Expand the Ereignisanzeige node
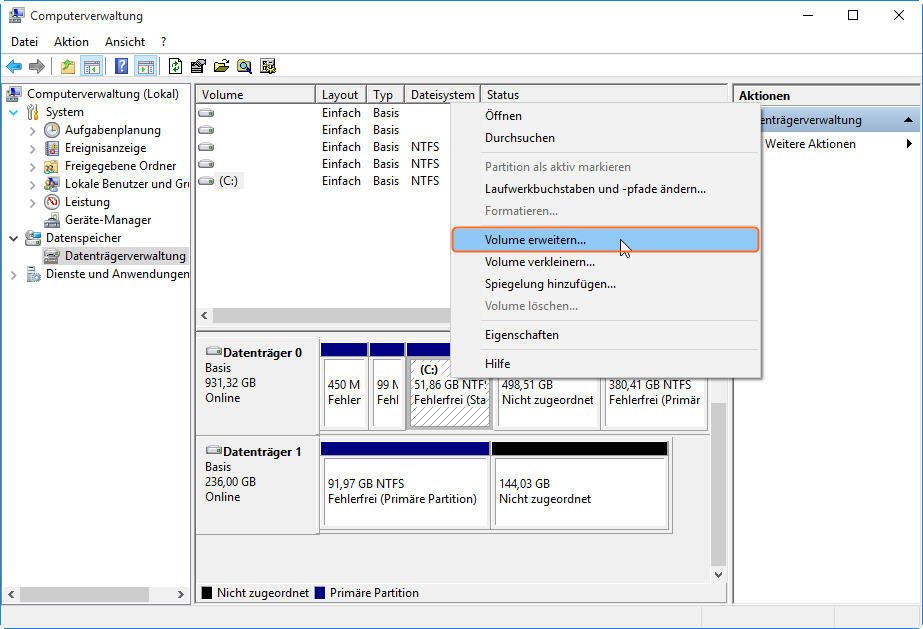 pos(32,149)
